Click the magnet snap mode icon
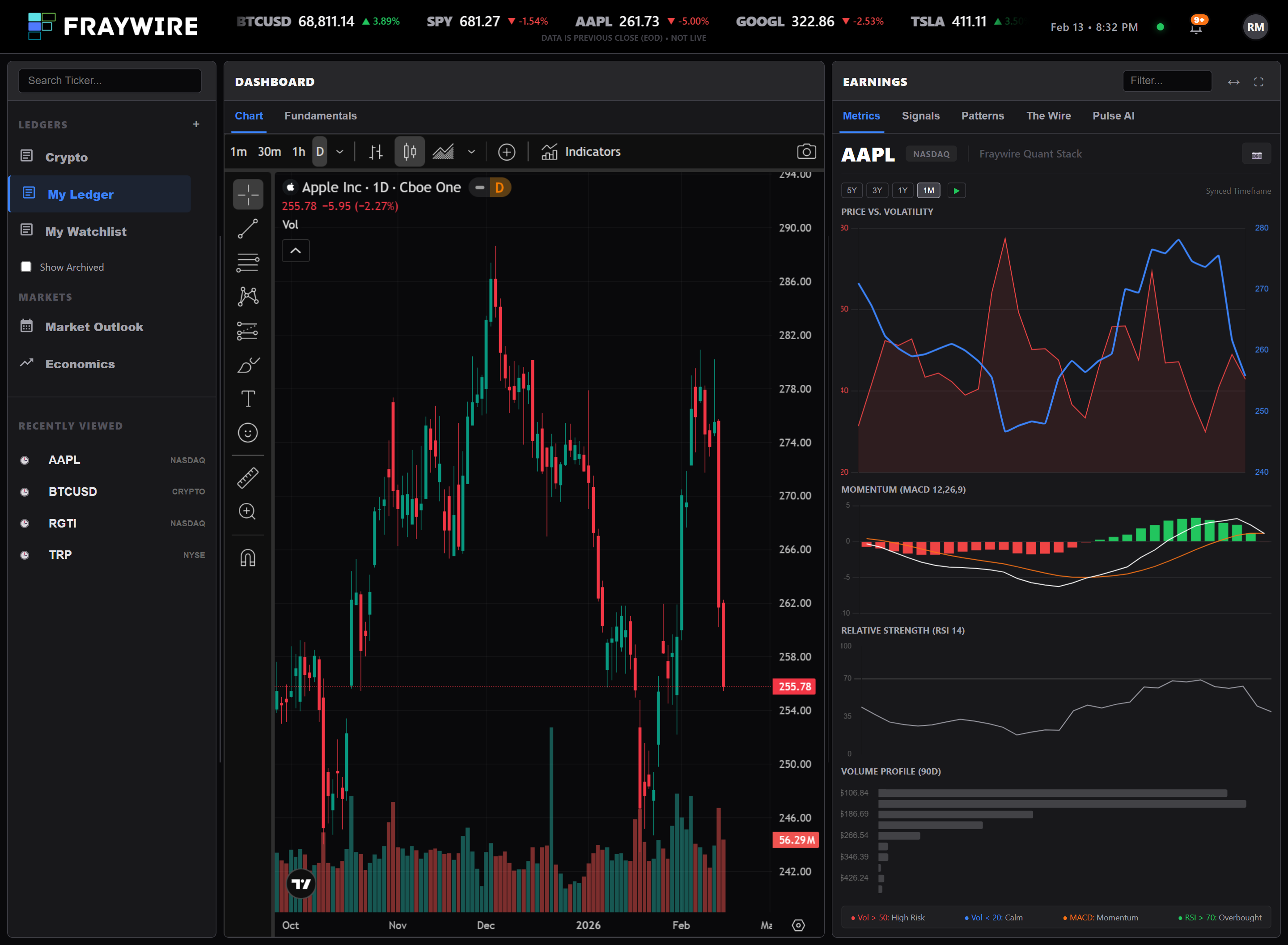1288x945 pixels. [x=248, y=557]
